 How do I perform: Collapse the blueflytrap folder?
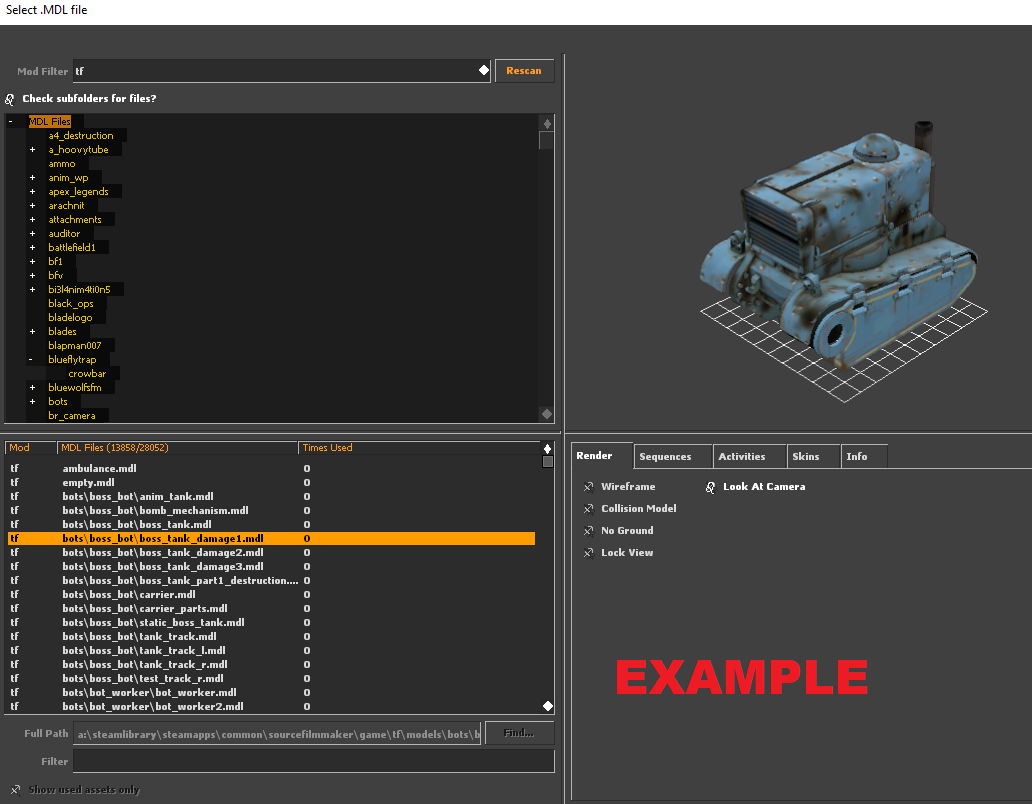pos(31,360)
